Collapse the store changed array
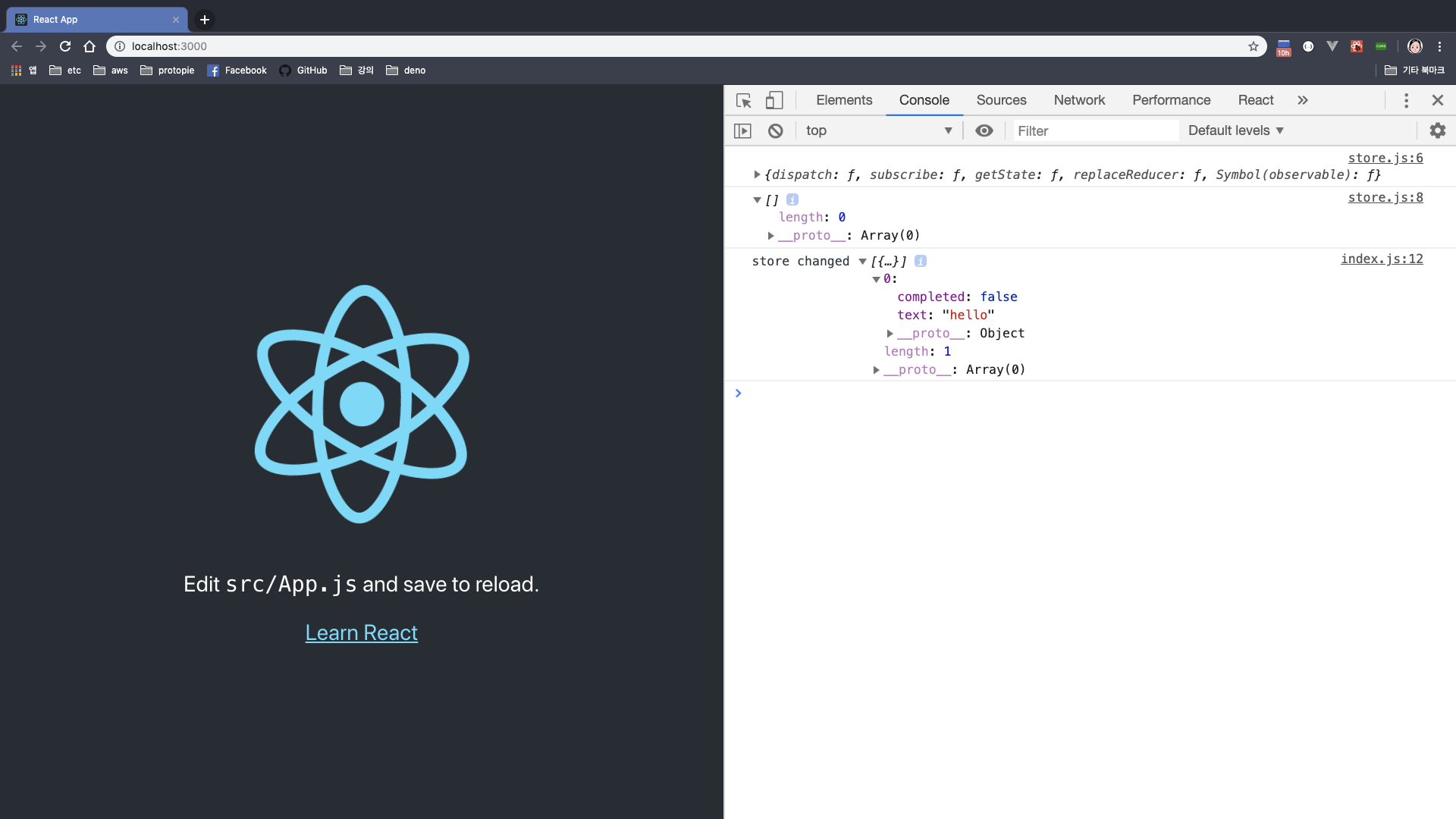 tap(862, 262)
